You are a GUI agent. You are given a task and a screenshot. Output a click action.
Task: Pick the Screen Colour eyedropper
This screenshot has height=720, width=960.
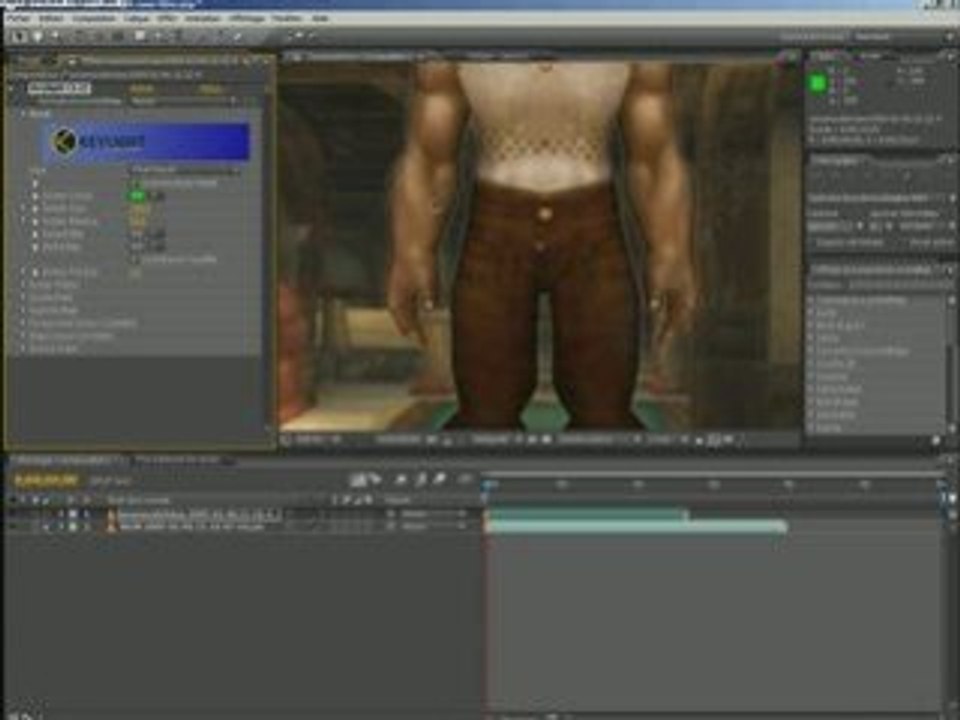(158, 196)
